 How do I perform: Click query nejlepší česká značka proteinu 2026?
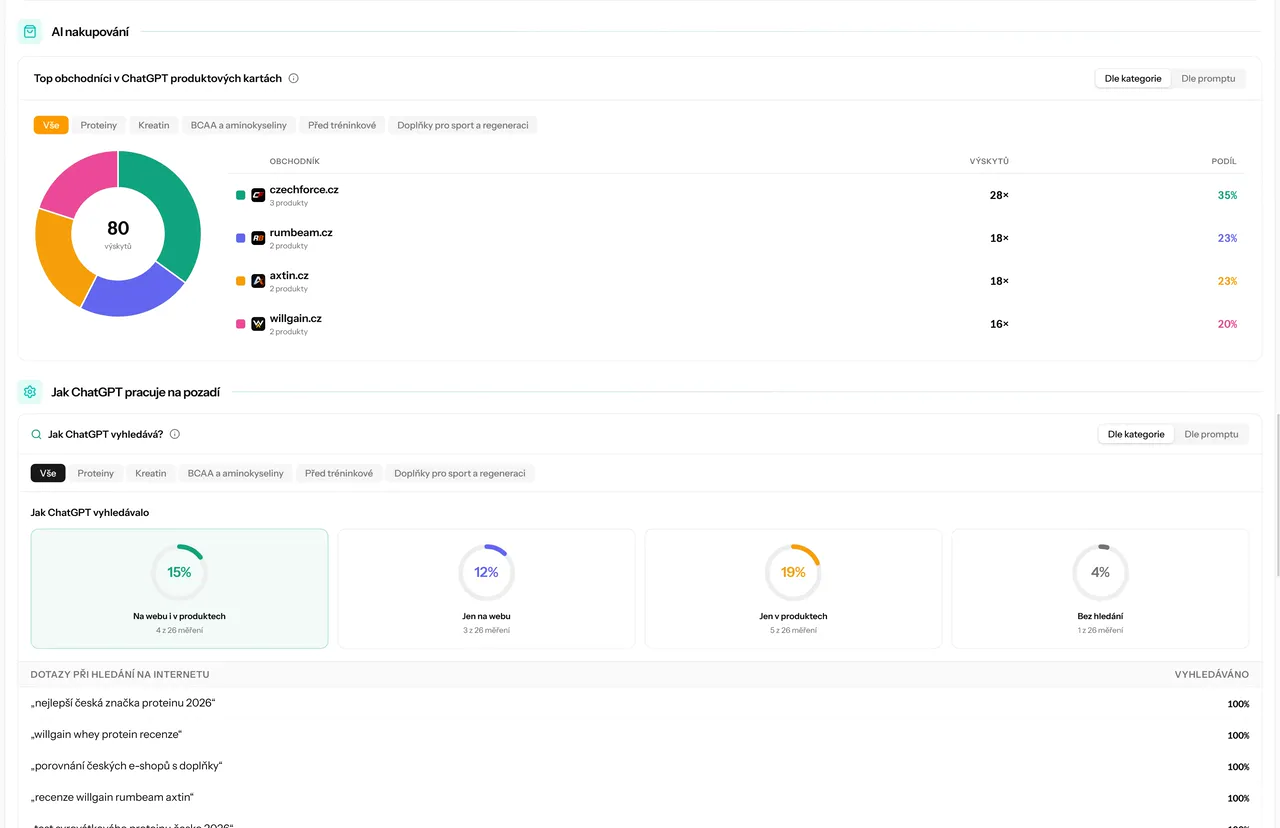tap(123, 703)
